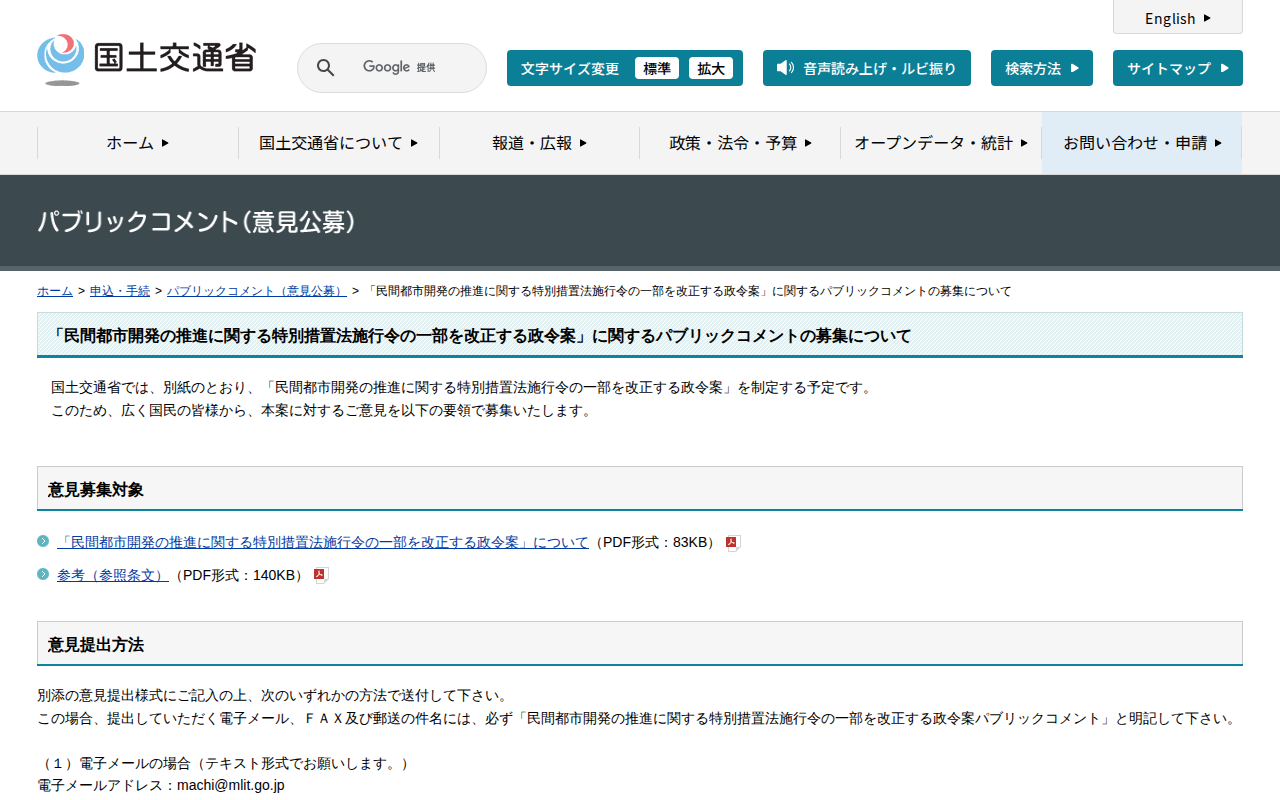Set font size to 拡大
This screenshot has width=1280, height=800.
(x=711, y=68)
